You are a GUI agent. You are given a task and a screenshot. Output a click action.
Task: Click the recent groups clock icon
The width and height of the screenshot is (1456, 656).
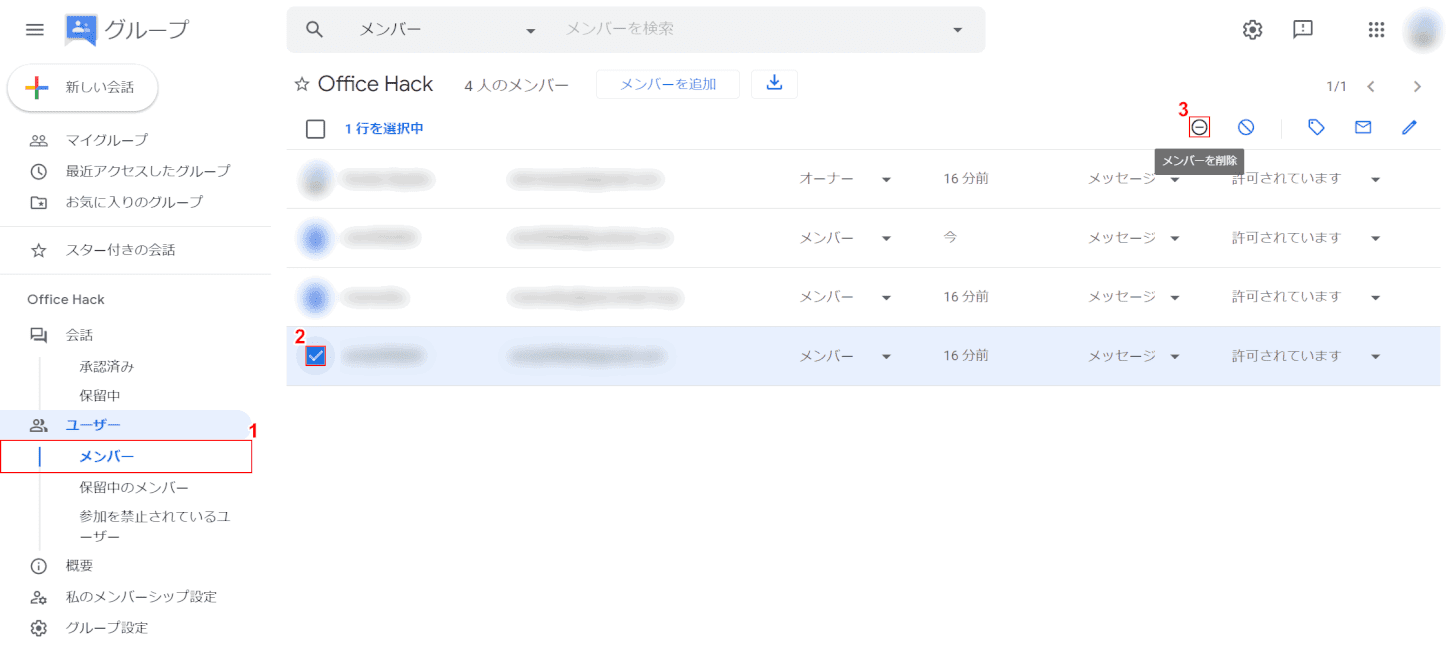[39, 171]
